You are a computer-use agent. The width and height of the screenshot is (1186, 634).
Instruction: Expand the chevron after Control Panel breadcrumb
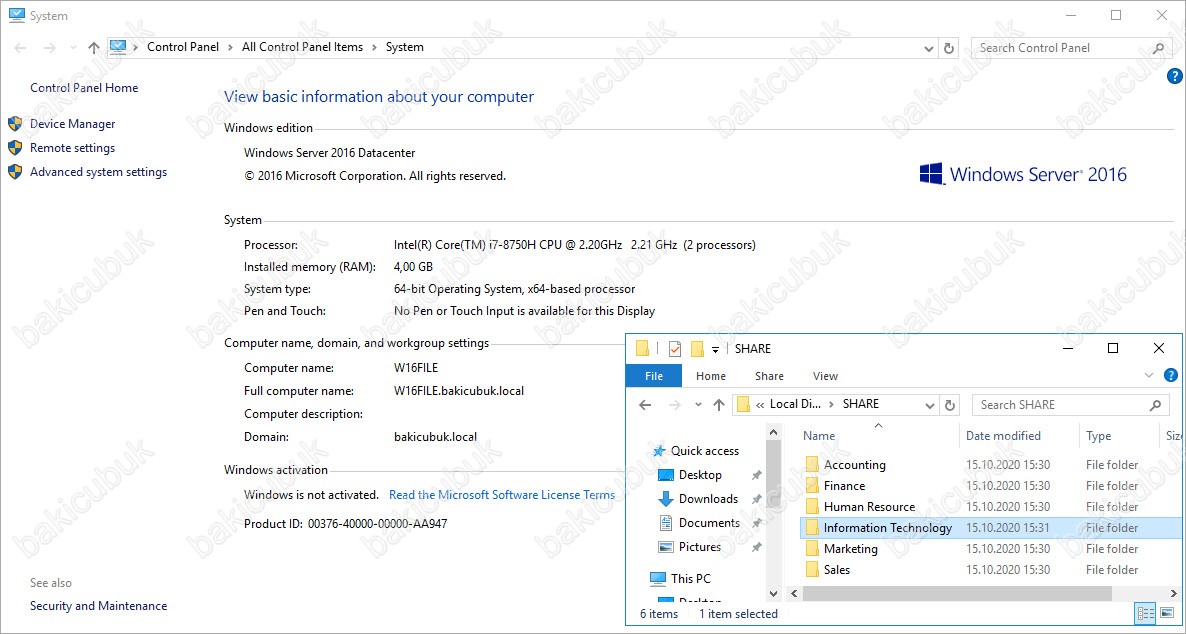(x=230, y=47)
